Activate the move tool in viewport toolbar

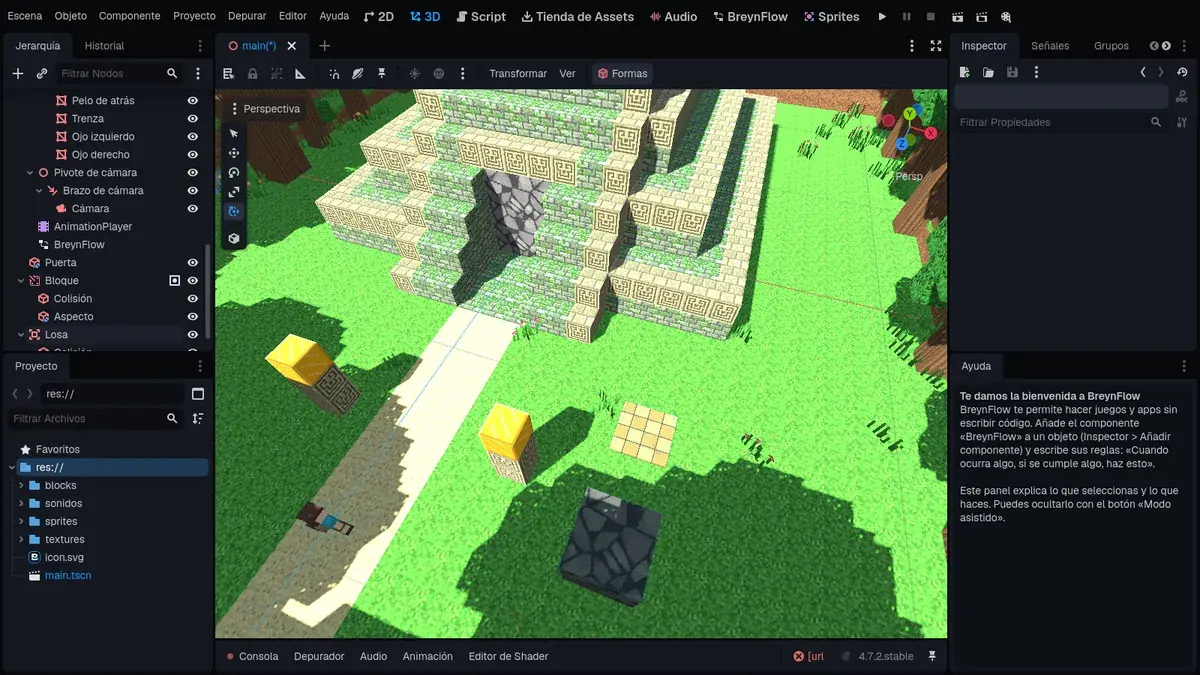pos(234,153)
